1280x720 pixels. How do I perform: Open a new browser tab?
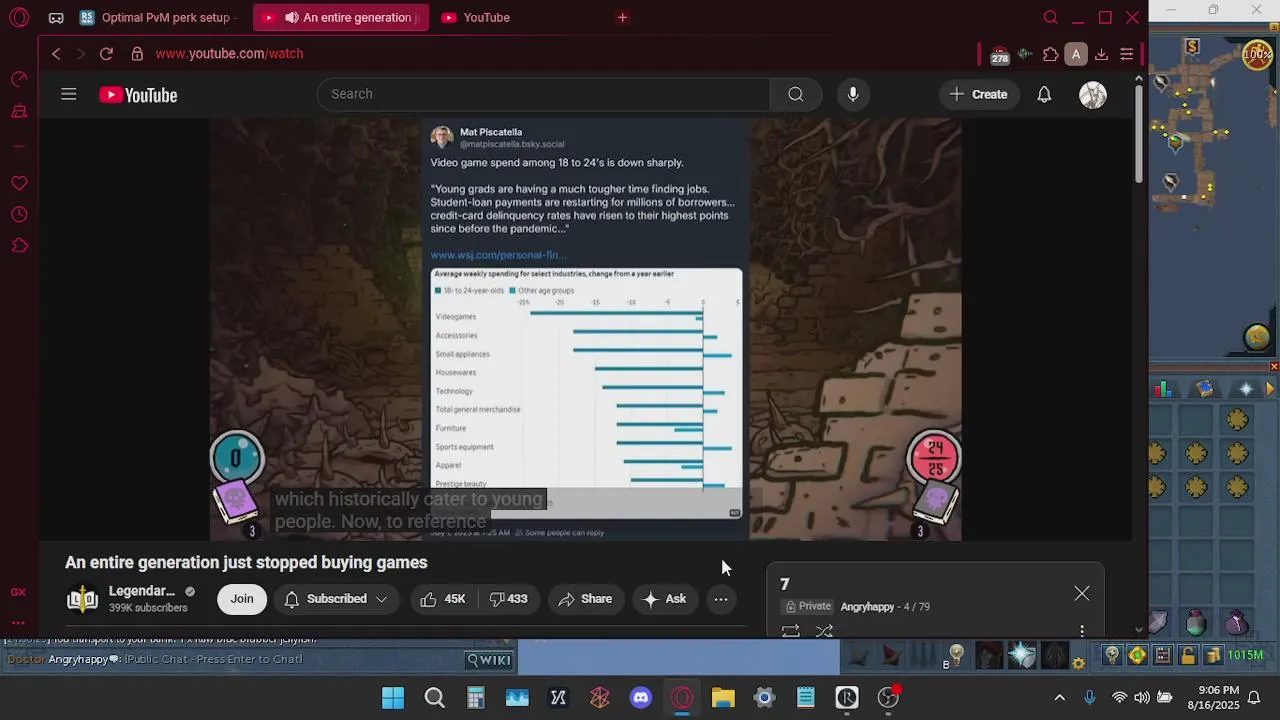click(x=622, y=17)
